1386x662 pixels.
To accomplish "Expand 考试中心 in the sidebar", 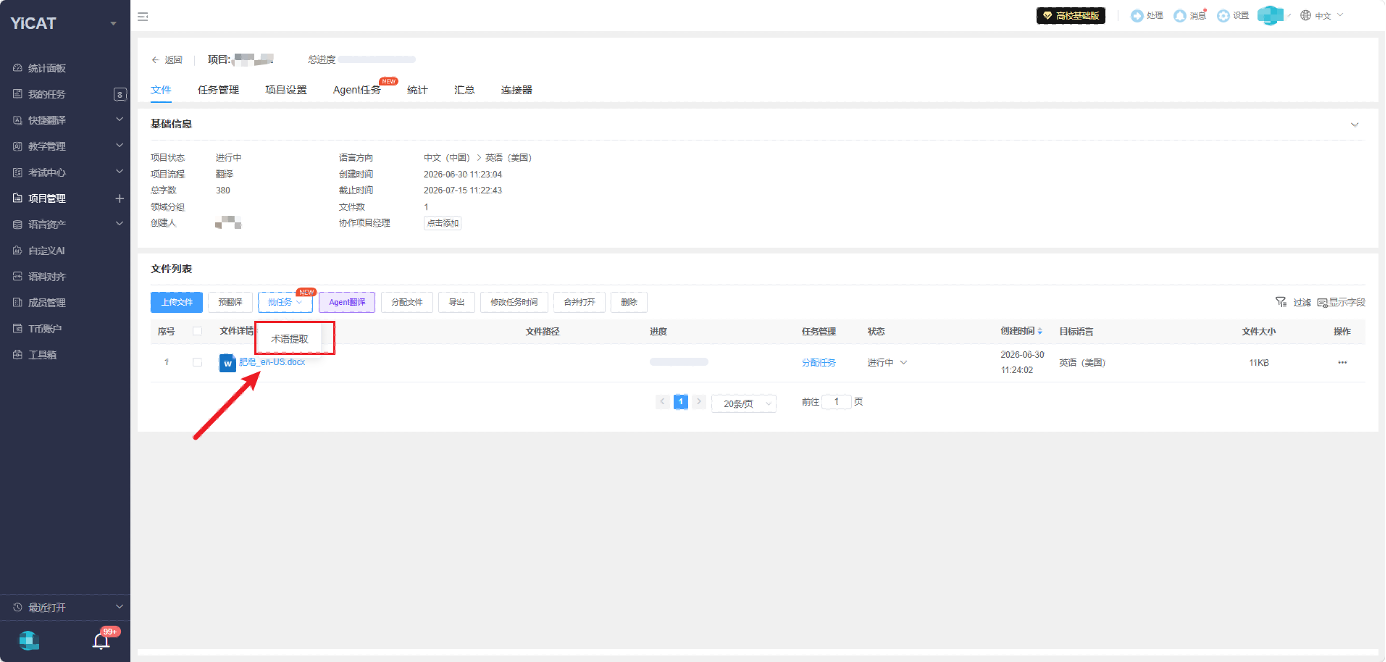I will coord(120,172).
